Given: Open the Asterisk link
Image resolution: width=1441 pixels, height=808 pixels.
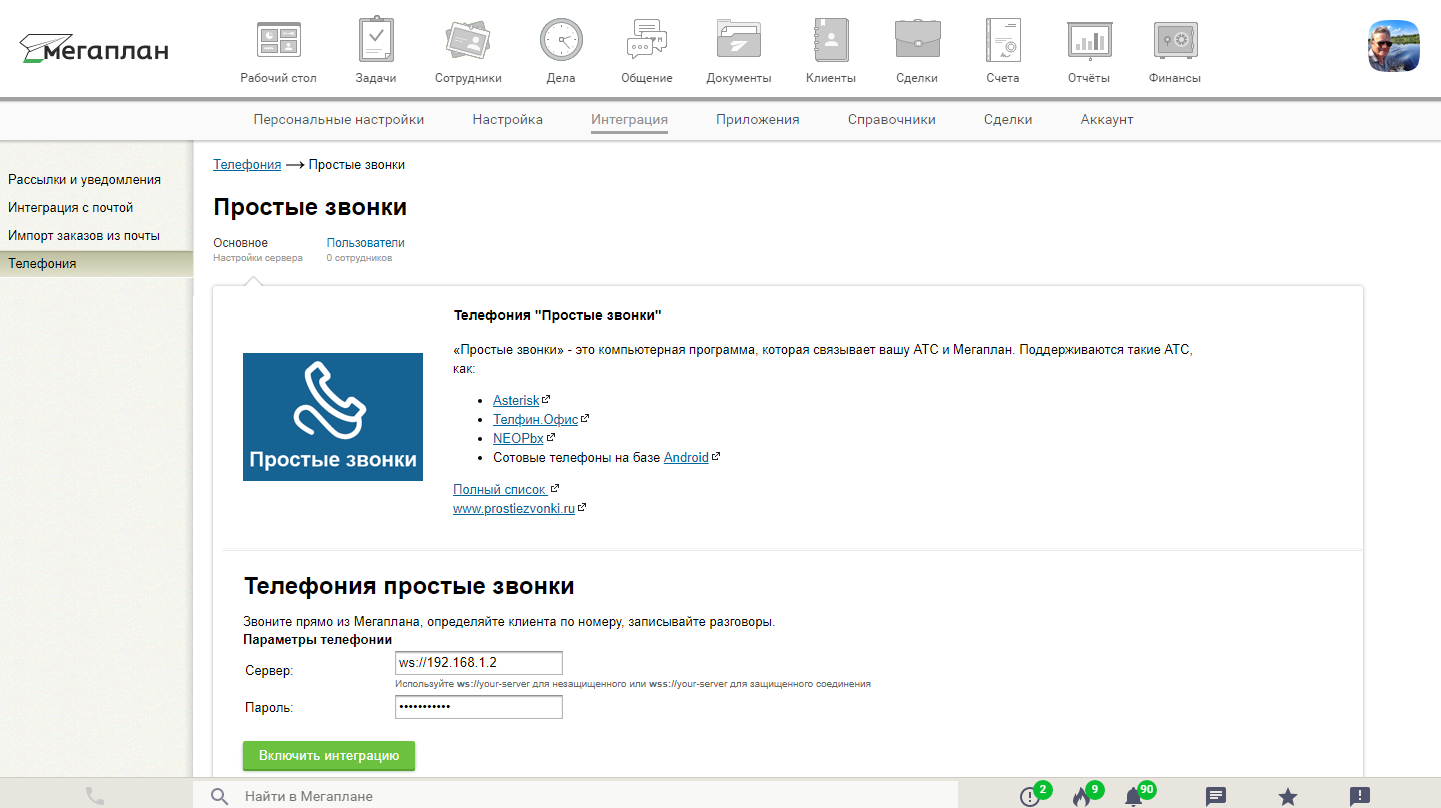Looking at the screenshot, I should tap(516, 400).
